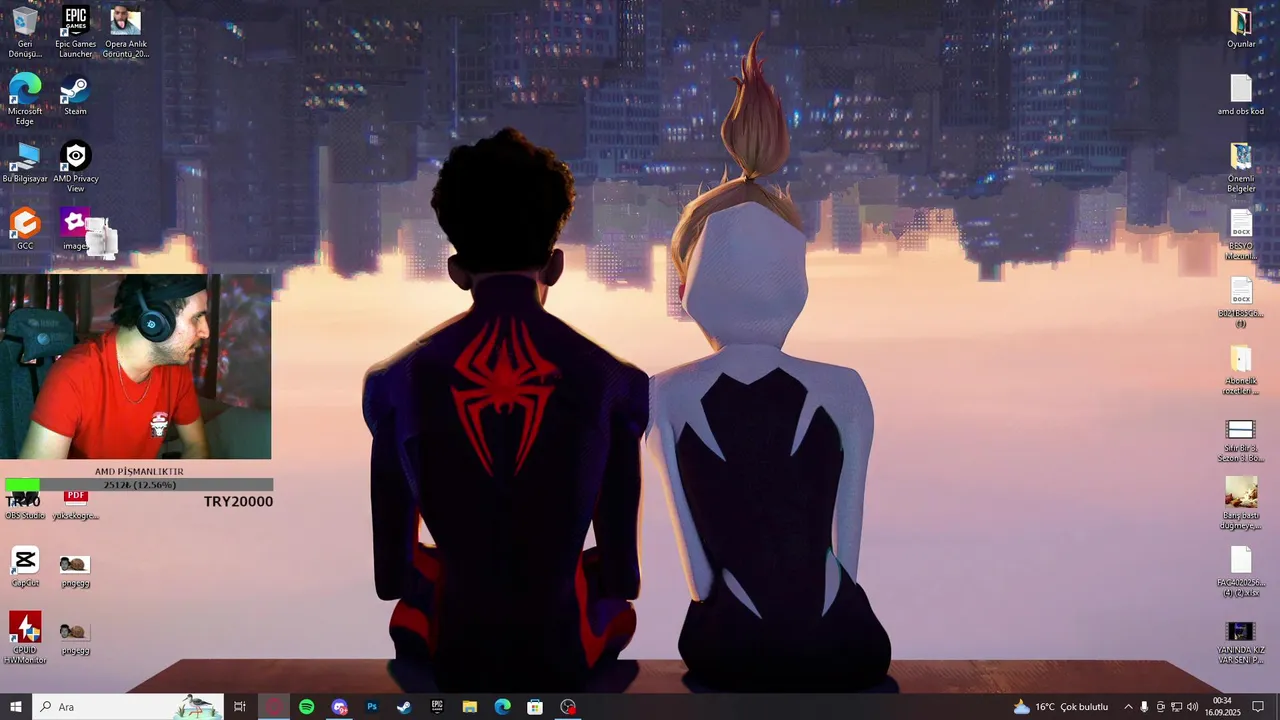This screenshot has height=720, width=1280.
Task: Open the Geri Dönüşüm recycle bin icon
Action: pyautogui.click(x=25, y=32)
